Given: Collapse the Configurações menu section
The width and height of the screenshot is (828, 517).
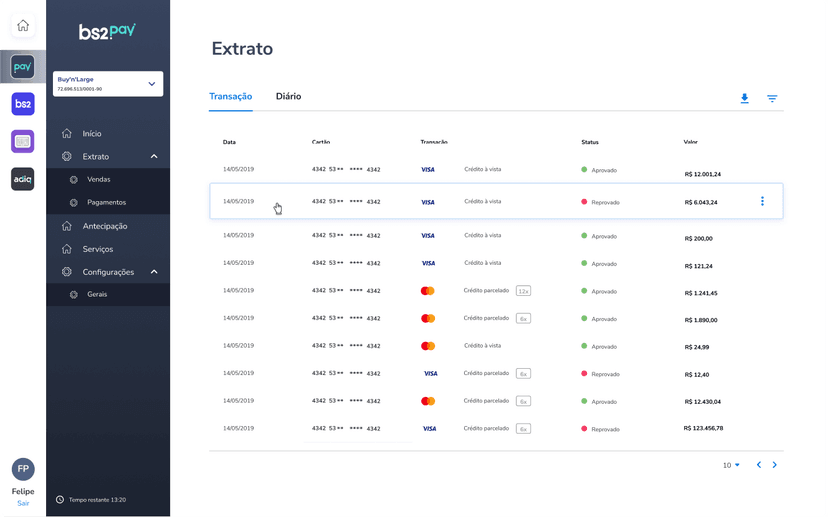Looking at the screenshot, I should coord(154,272).
